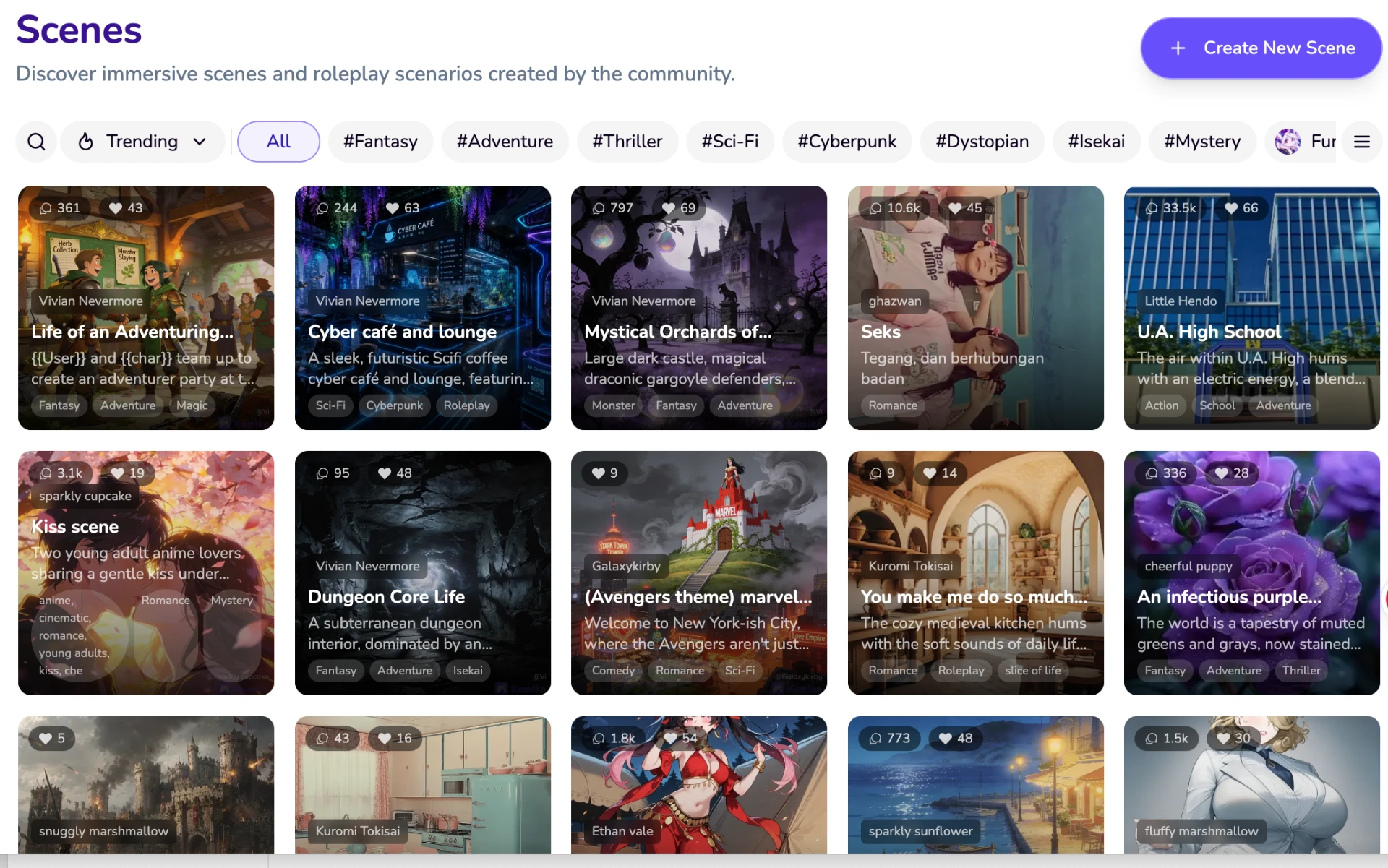Image resolution: width=1388 pixels, height=868 pixels.
Task: Open the hamburger menu beside the tag filters
Action: 1362,142
